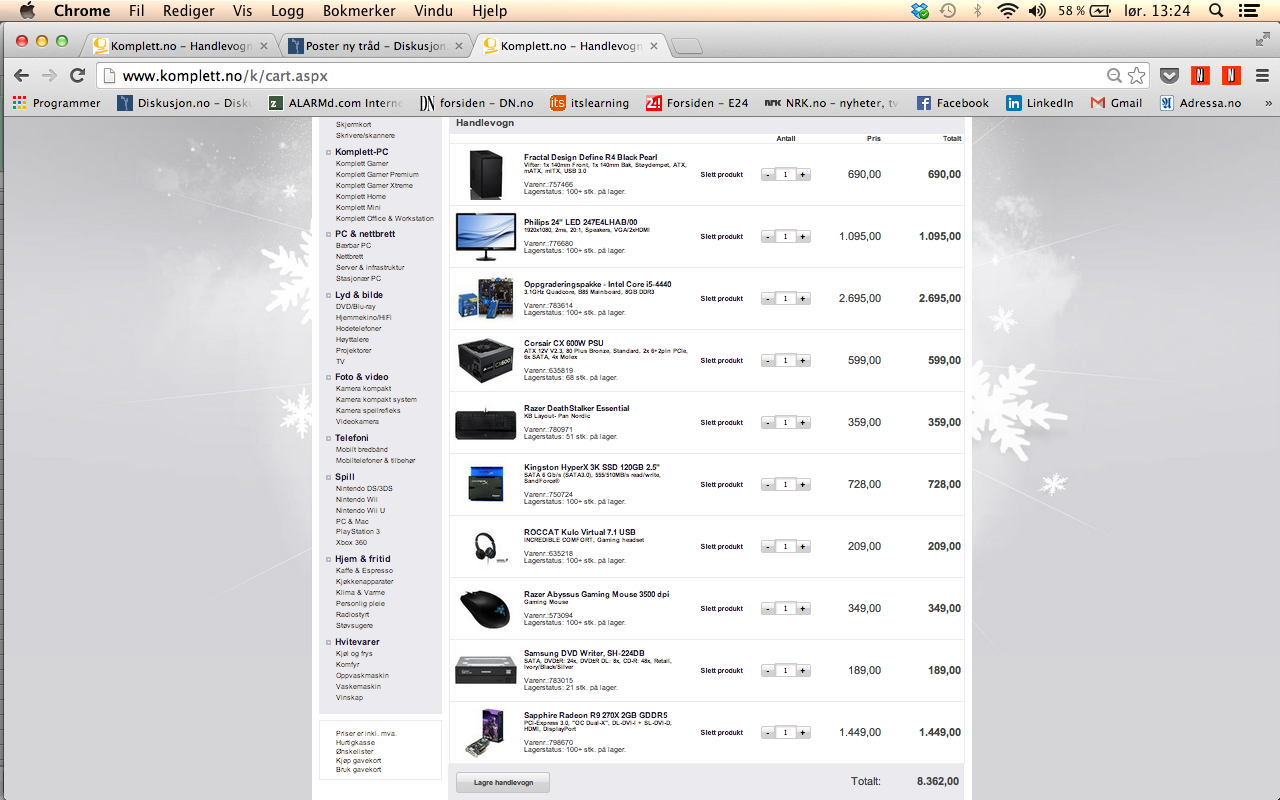Increase quantity of Fractal Design Define R4
Viewport: 1280px width, 800px height.
(803, 175)
